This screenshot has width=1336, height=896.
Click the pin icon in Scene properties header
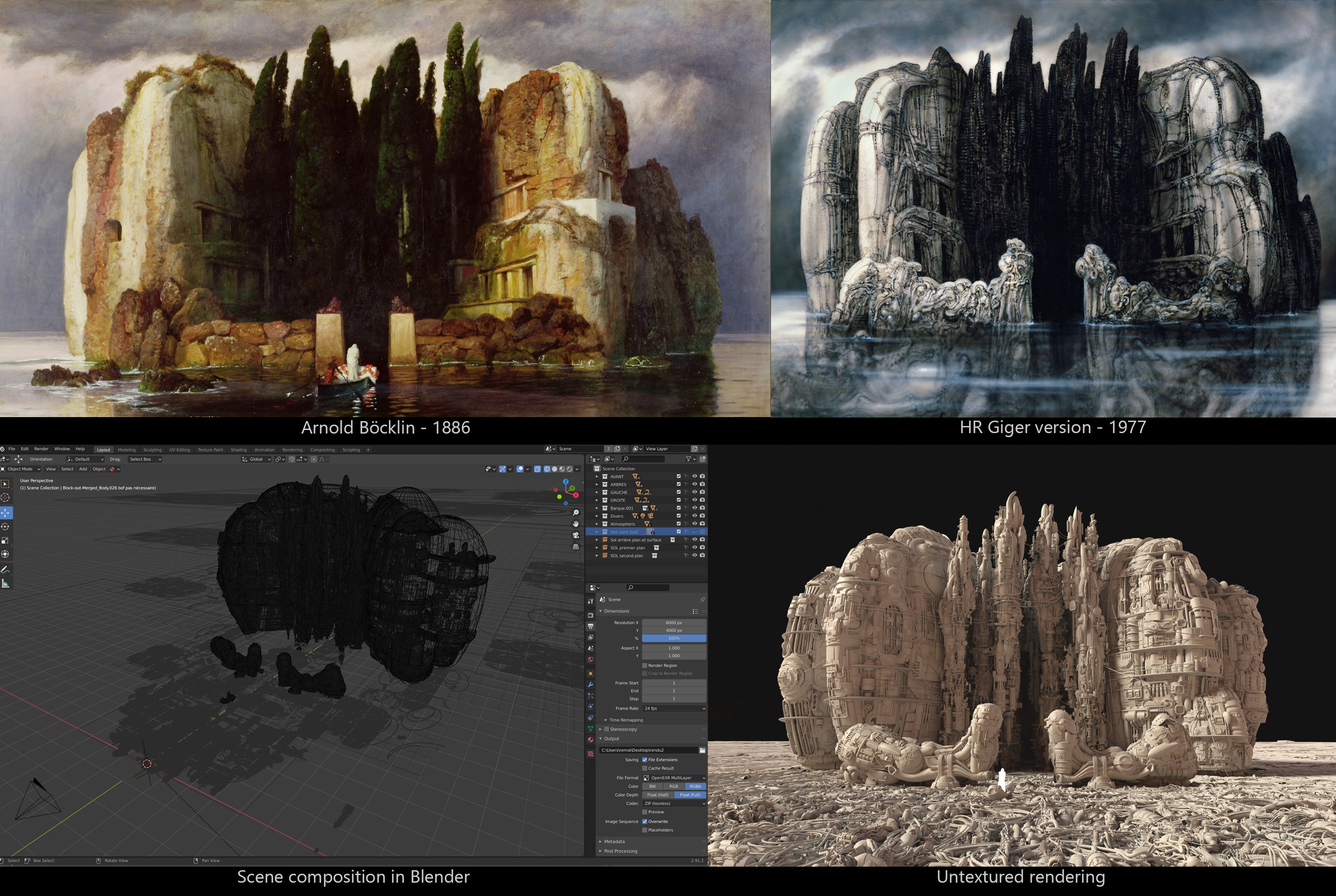[x=702, y=600]
